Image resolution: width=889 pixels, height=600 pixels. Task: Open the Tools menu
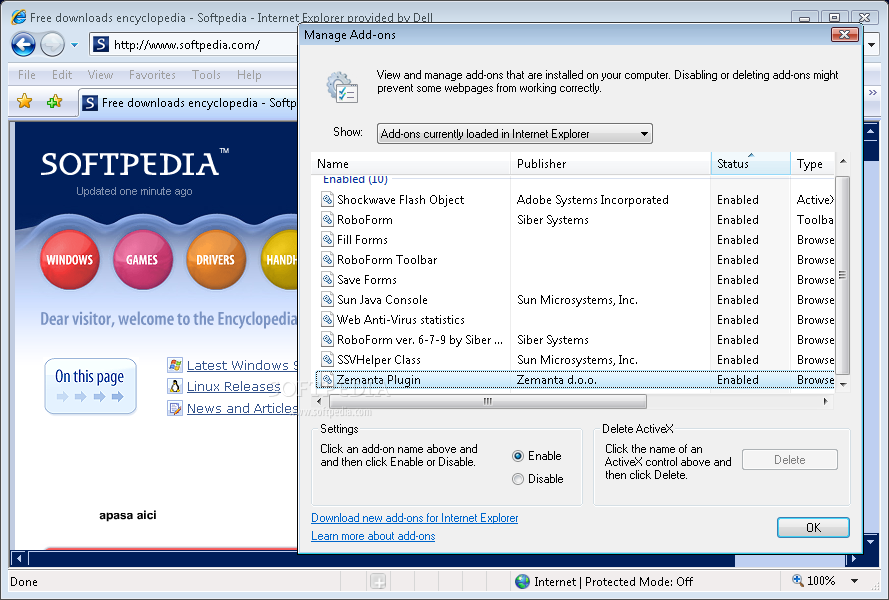click(206, 75)
